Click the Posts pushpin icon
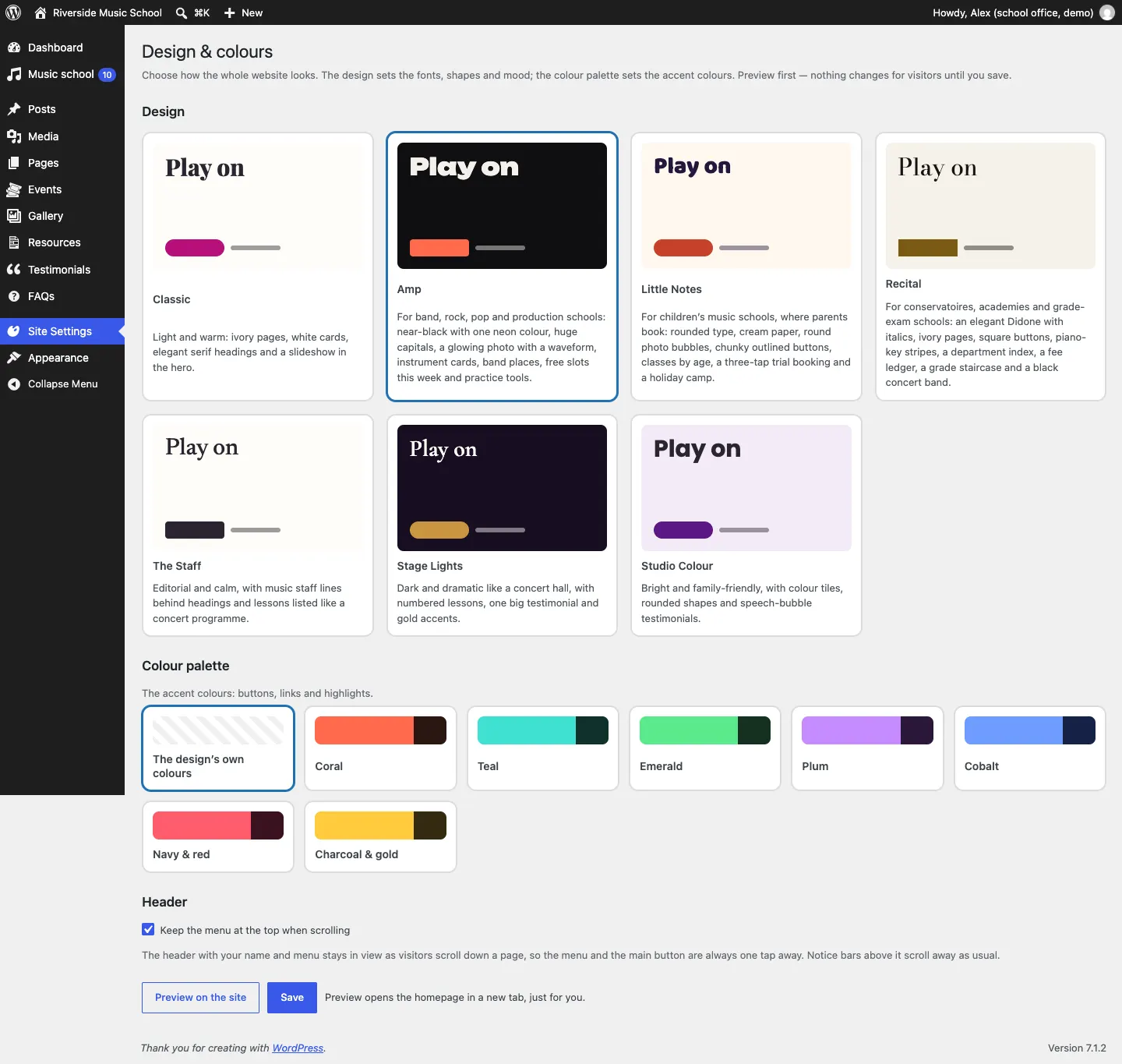 [14, 109]
